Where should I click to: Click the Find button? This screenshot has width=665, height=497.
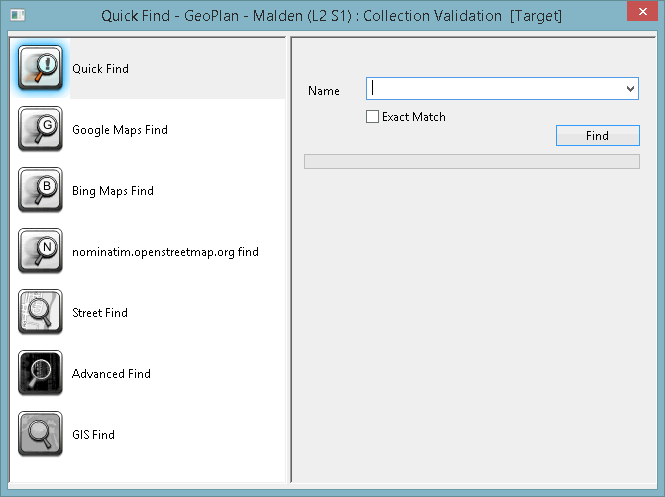pos(598,135)
